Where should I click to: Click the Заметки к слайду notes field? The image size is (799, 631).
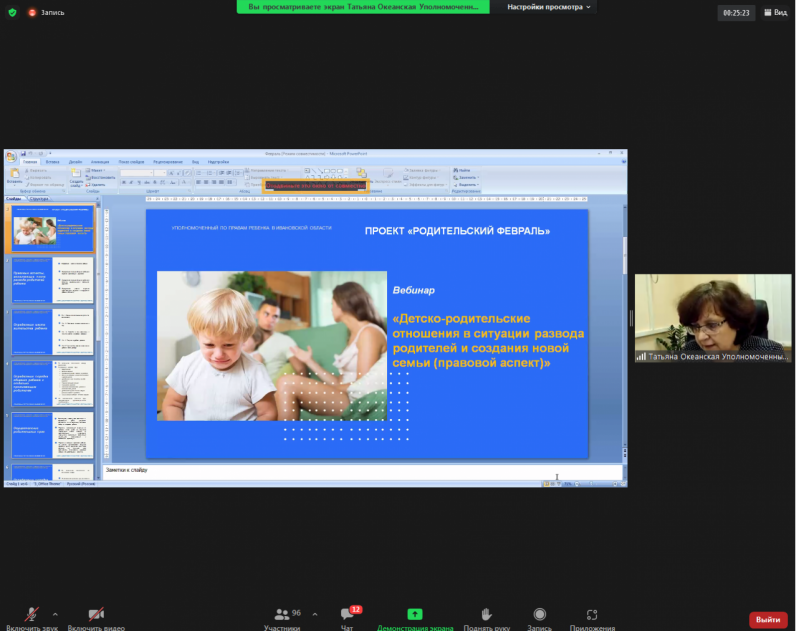(x=360, y=470)
